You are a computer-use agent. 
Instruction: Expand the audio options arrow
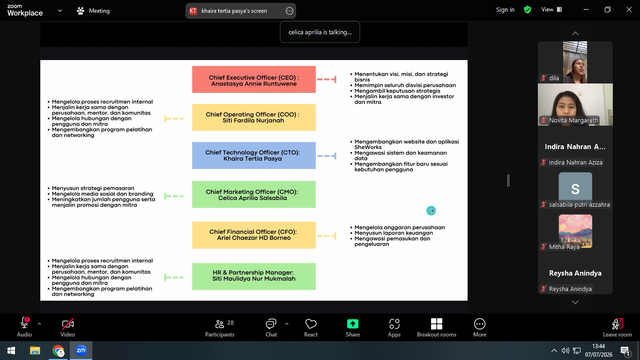click(39, 324)
